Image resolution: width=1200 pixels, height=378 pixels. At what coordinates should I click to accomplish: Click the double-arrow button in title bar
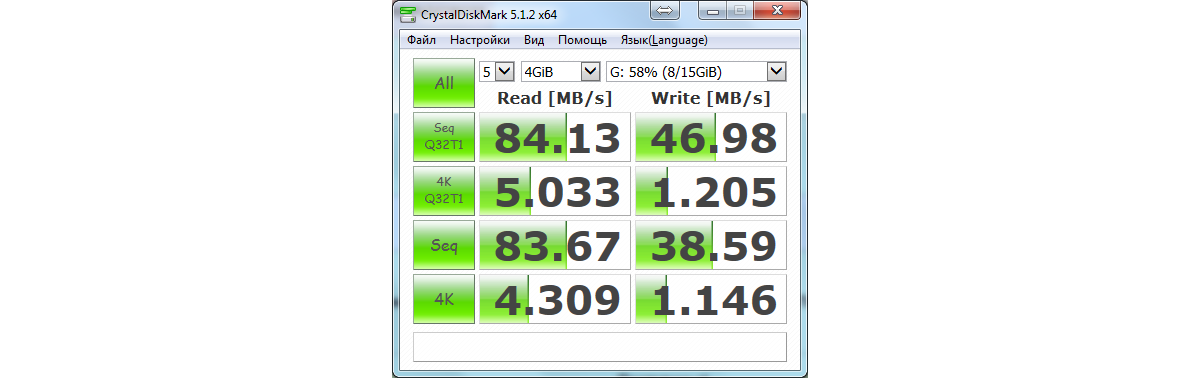point(666,11)
